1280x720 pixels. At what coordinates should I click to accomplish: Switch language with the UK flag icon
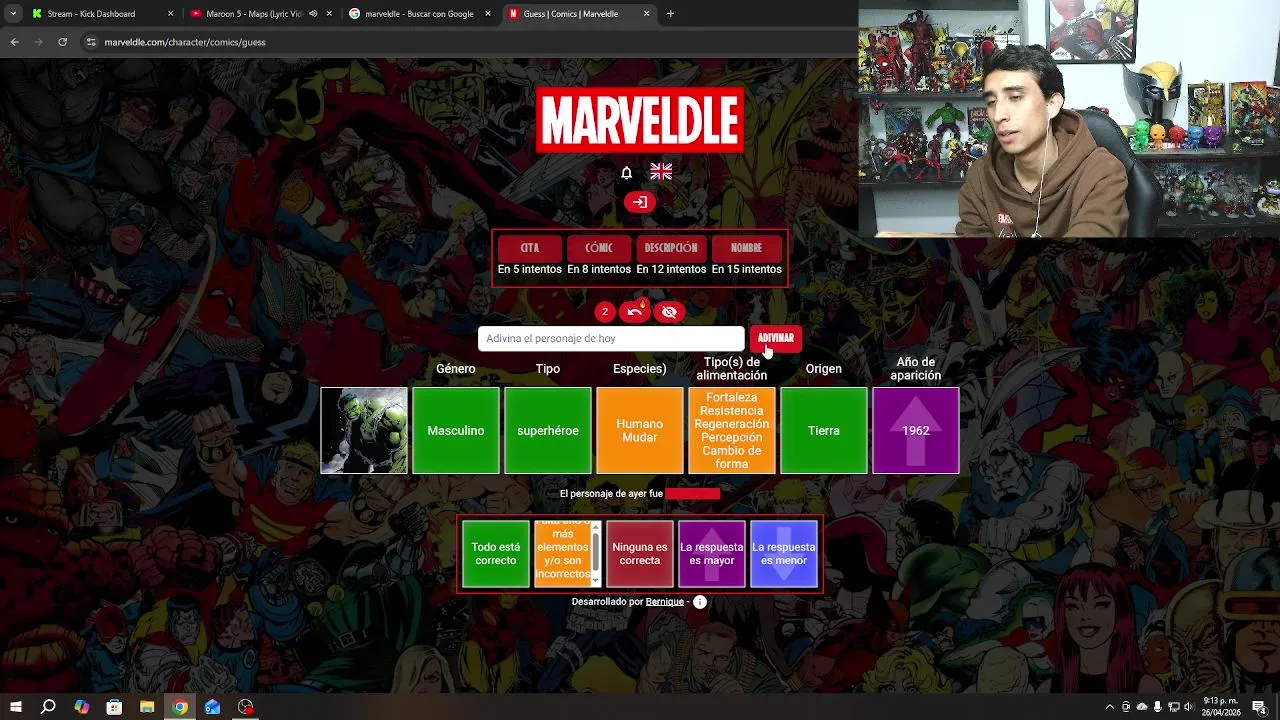(x=661, y=172)
